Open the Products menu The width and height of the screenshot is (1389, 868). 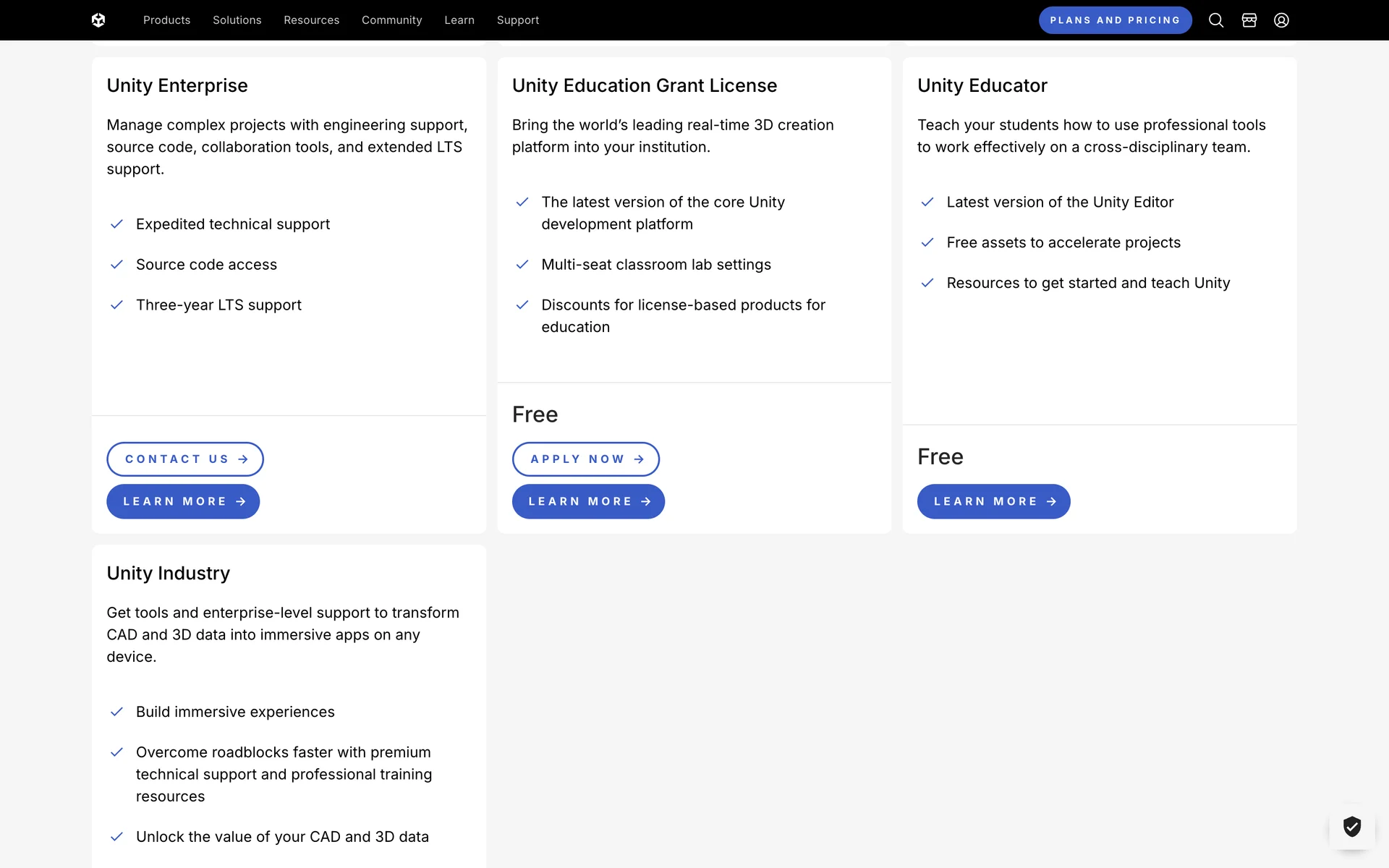[x=166, y=20]
